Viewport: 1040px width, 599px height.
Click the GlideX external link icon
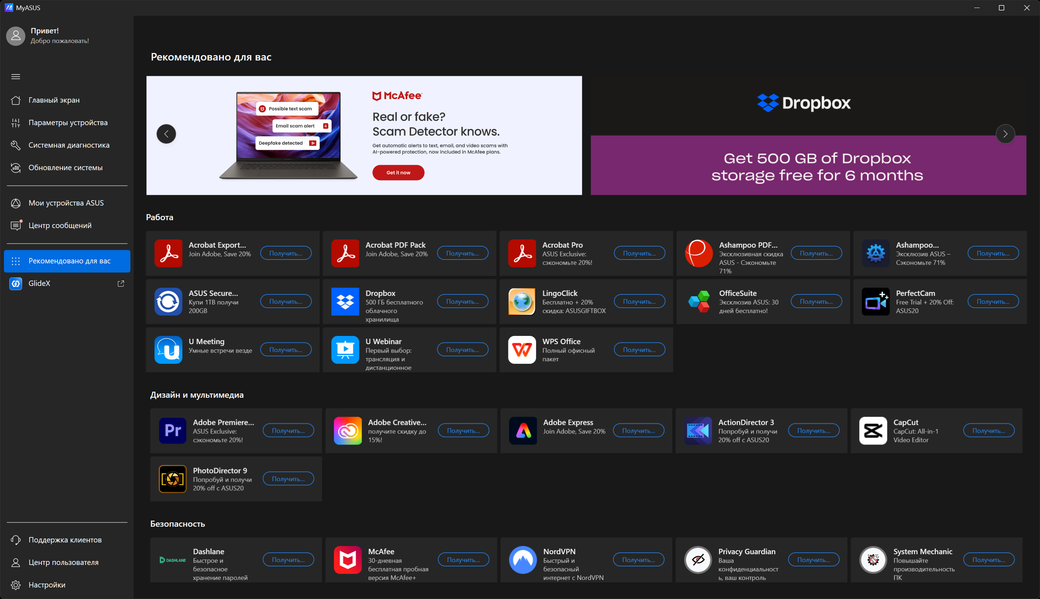point(121,283)
